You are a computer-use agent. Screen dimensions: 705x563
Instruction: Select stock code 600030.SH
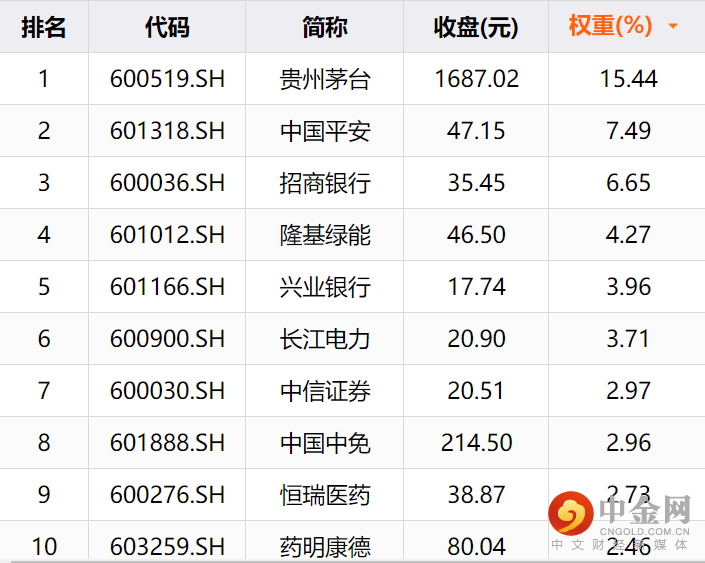pyautogui.click(x=167, y=391)
